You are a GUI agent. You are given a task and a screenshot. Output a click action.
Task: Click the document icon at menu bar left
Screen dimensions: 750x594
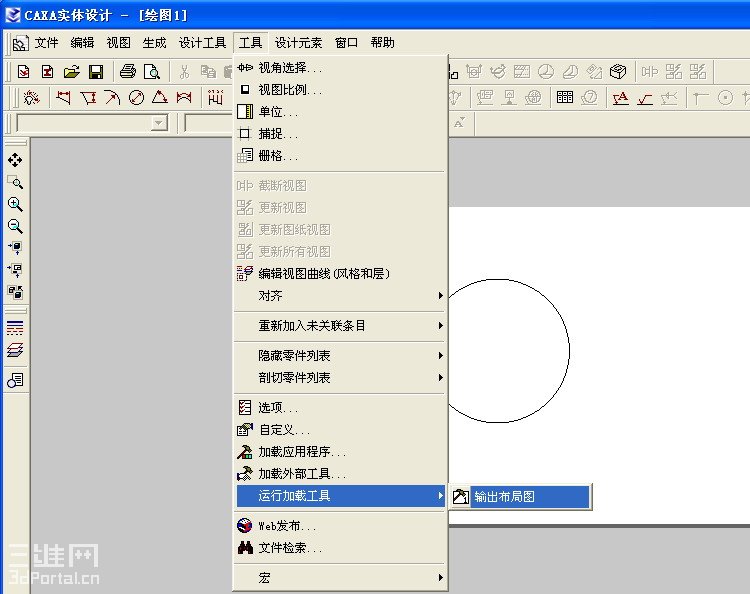20,43
